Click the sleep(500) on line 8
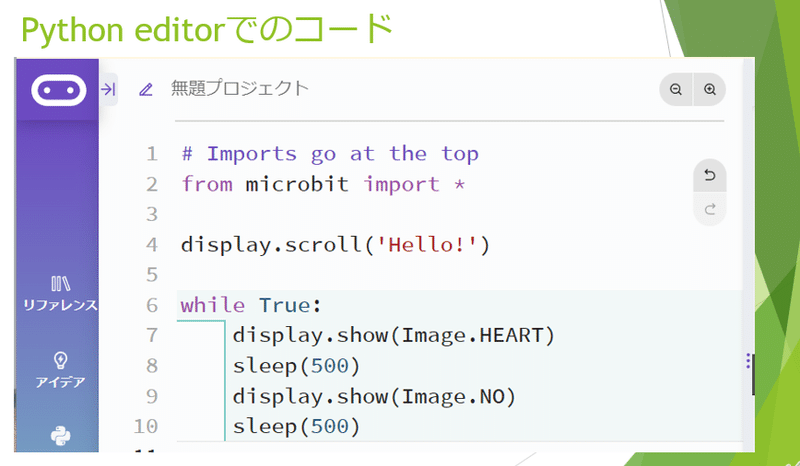The height and width of the screenshot is (466, 800). pyautogui.click(x=296, y=366)
